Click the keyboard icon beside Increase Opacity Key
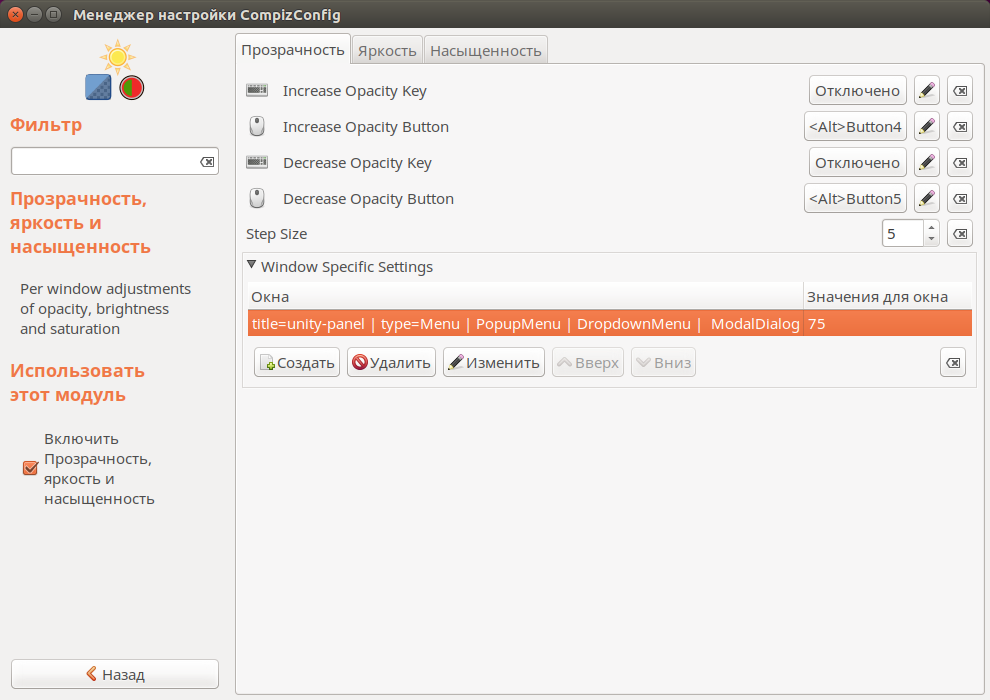 click(257, 90)
